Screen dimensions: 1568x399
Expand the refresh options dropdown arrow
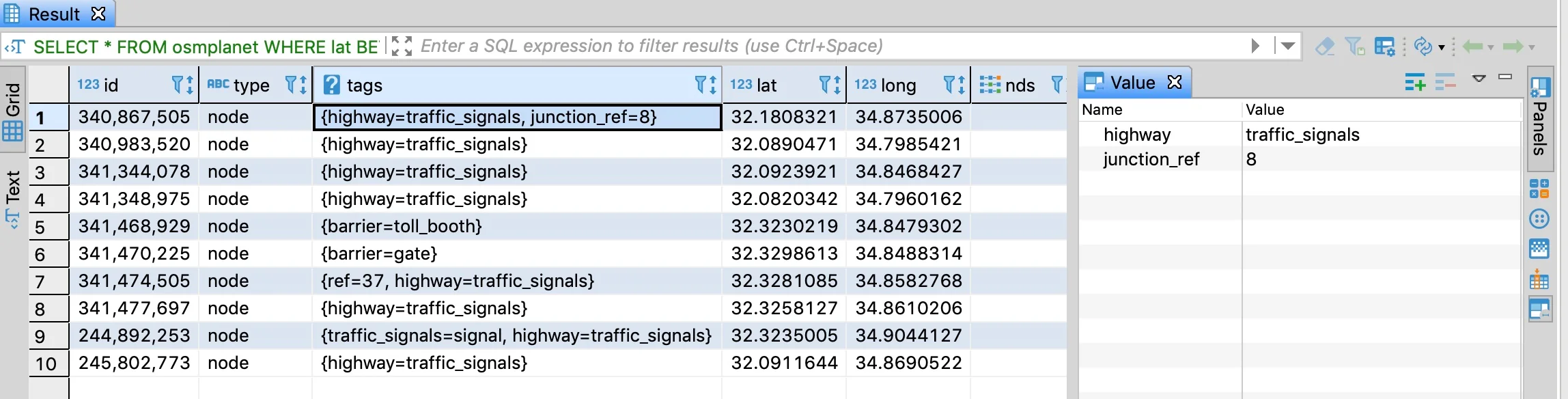pos(1442,47)
